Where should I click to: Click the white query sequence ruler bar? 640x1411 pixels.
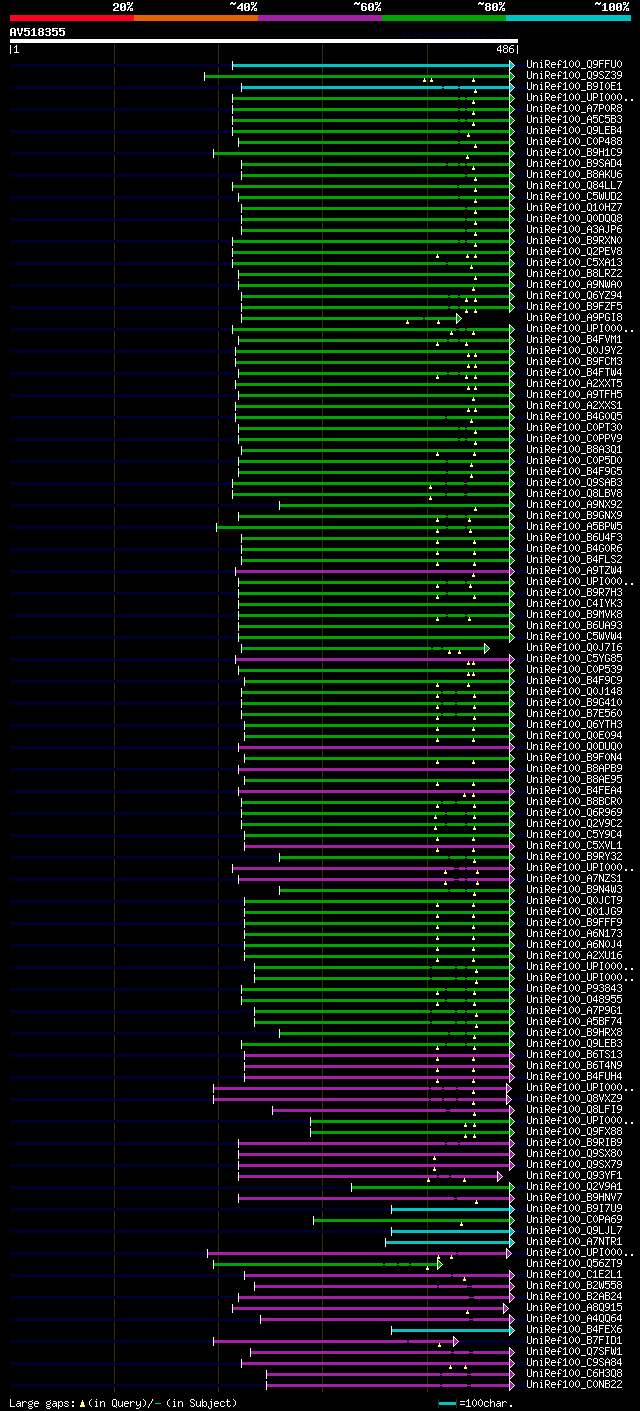(263, 41)
